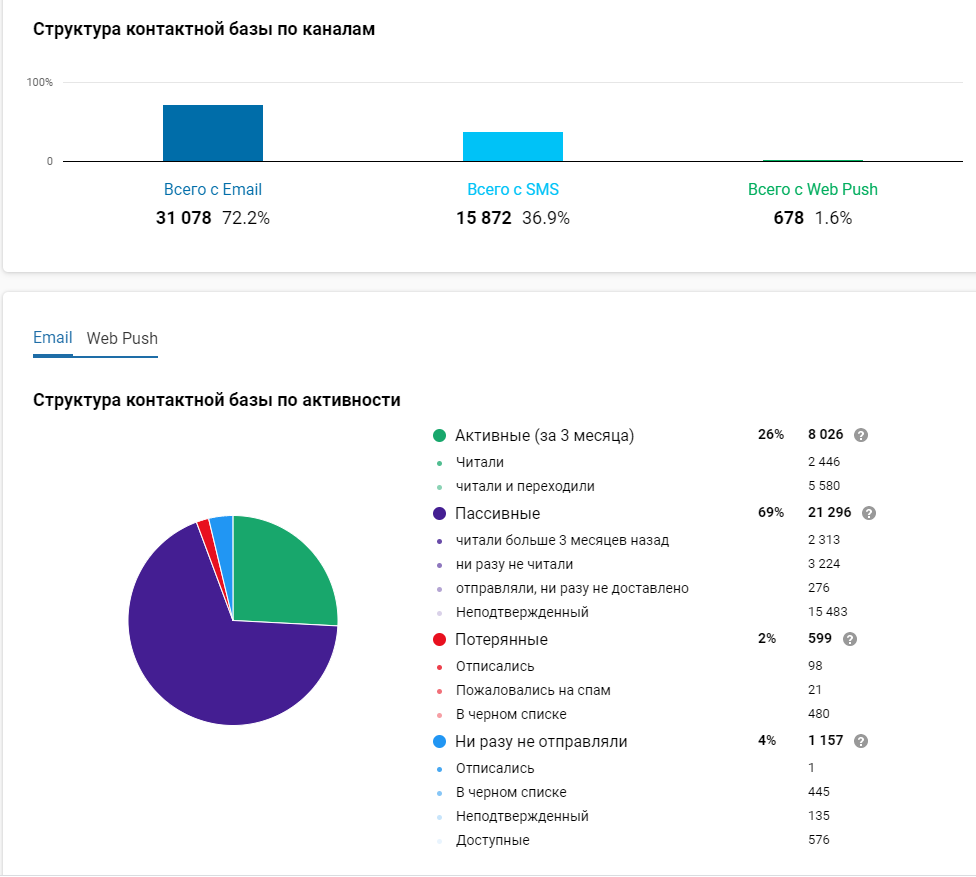Viewport: 976px width, 877px height.
Task: Click the Всего с Web Push link
Action: click(813, 189)
